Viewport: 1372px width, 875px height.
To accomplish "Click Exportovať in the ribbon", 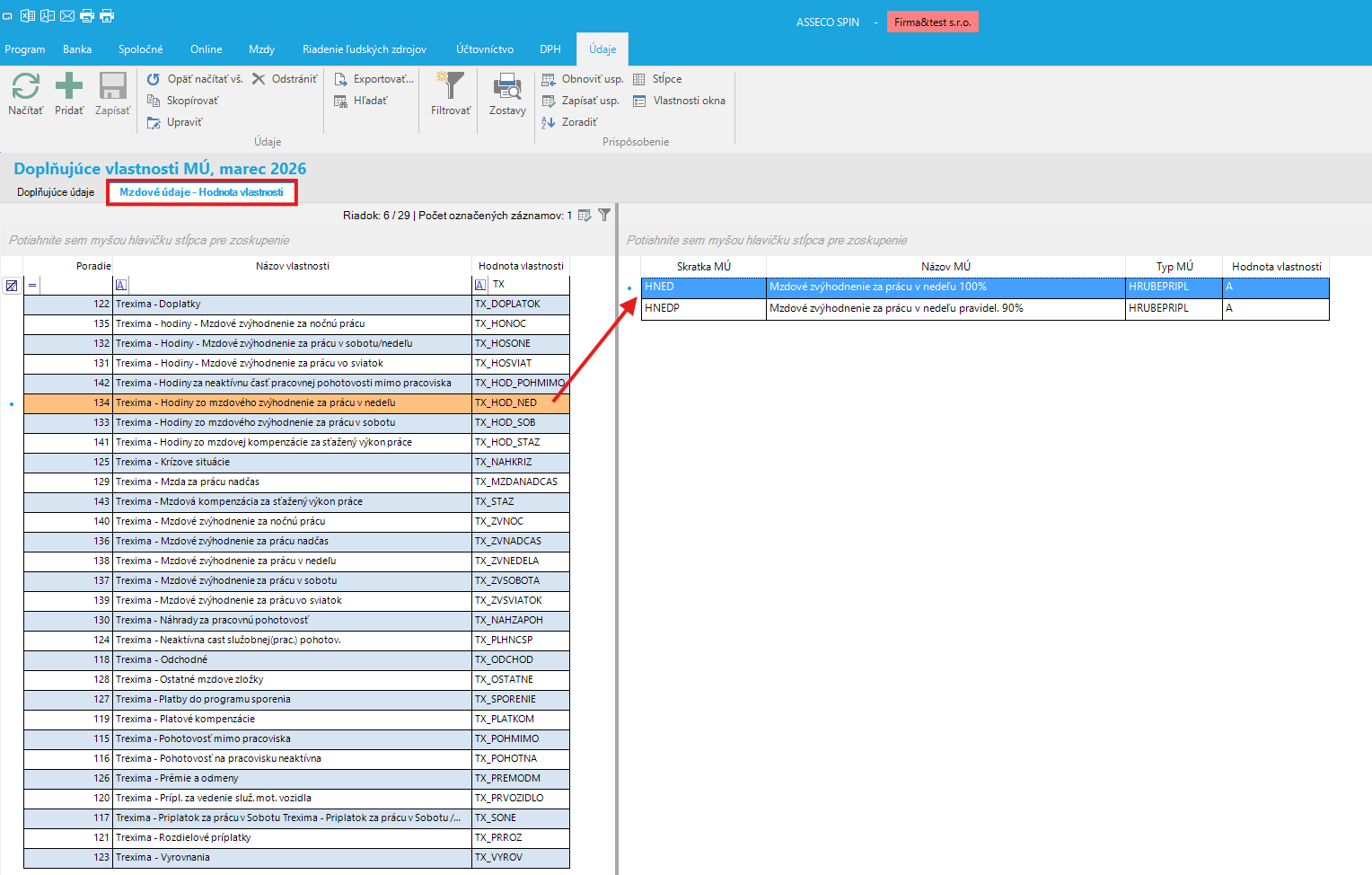I will pos(374,79).
